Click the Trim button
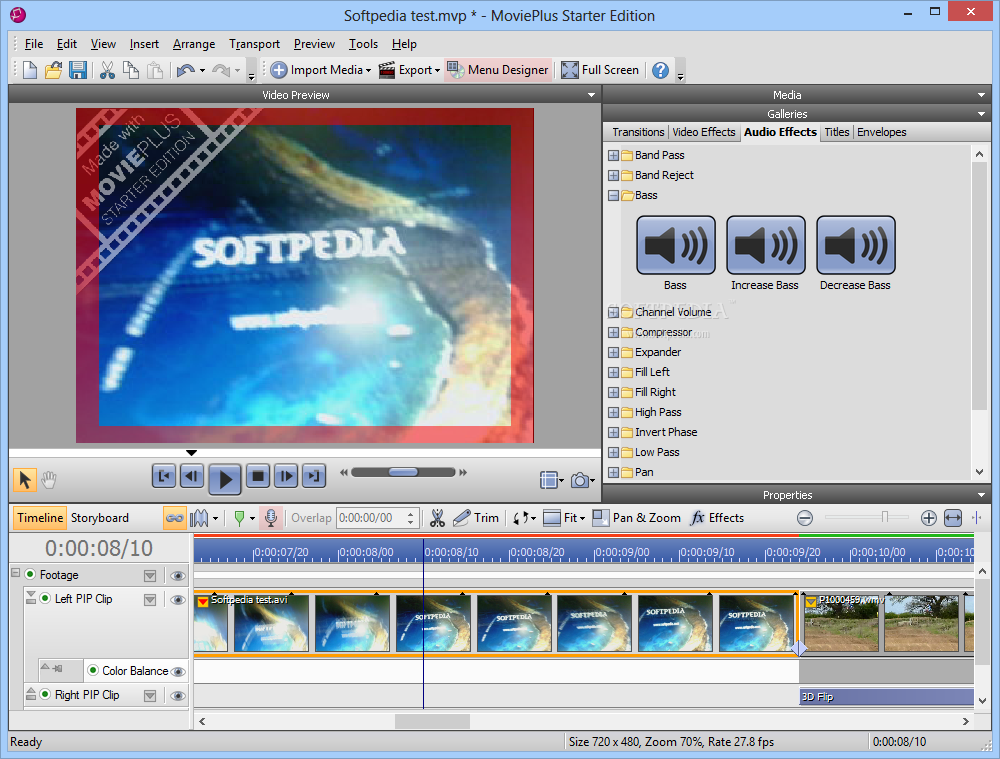 [476, 518]
